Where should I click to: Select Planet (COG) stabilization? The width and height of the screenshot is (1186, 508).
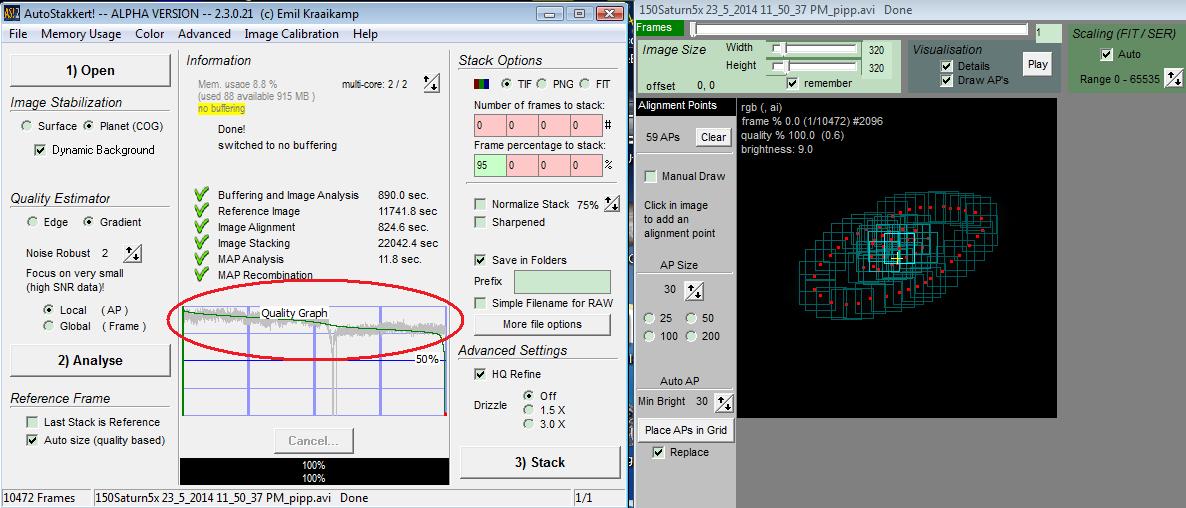[89, 126]
